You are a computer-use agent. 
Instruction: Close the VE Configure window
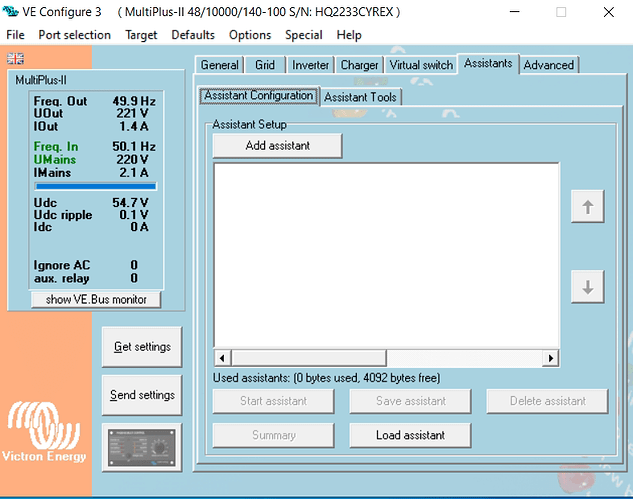pyautogui.click(x=609, y=12)
